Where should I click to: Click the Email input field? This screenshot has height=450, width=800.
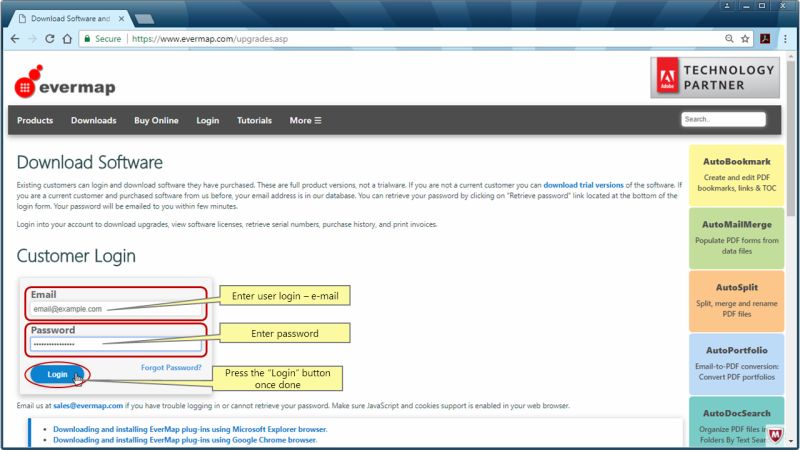[116, 309]
